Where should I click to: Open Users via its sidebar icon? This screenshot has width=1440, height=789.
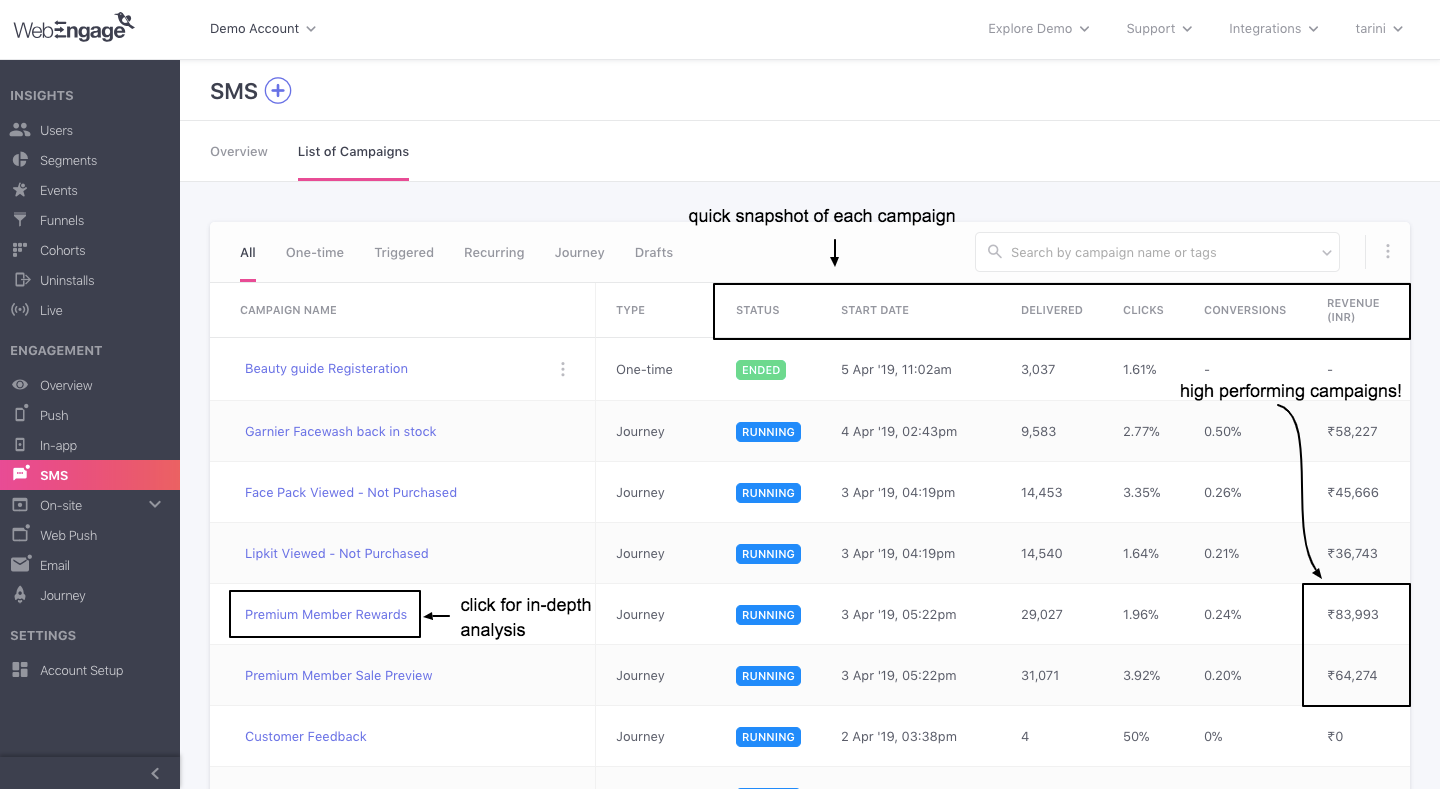[x=20, y=130]
